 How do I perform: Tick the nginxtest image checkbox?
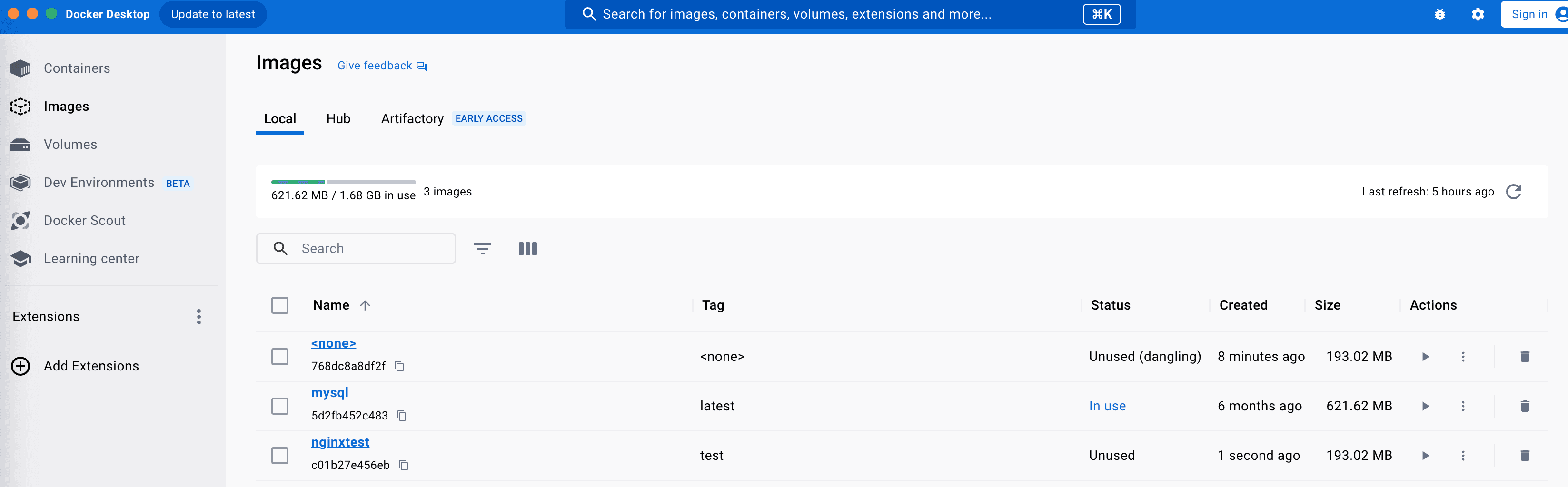point(280,456)
